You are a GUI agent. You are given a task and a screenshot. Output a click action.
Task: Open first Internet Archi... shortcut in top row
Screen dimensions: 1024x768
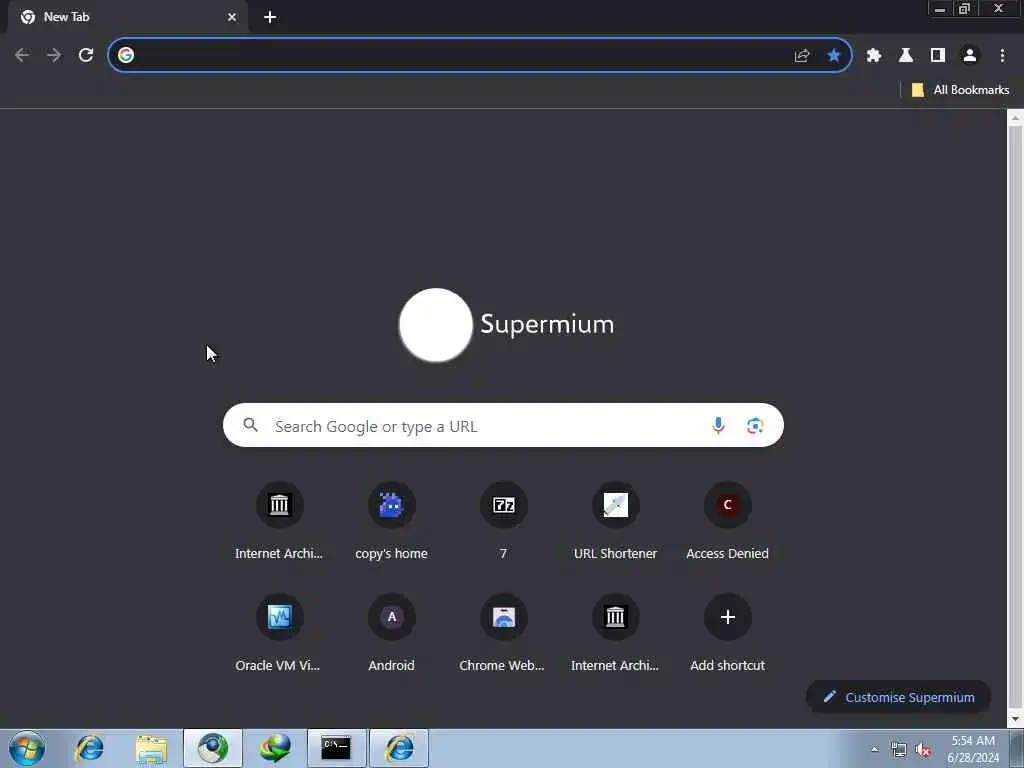tap(280, 520)
